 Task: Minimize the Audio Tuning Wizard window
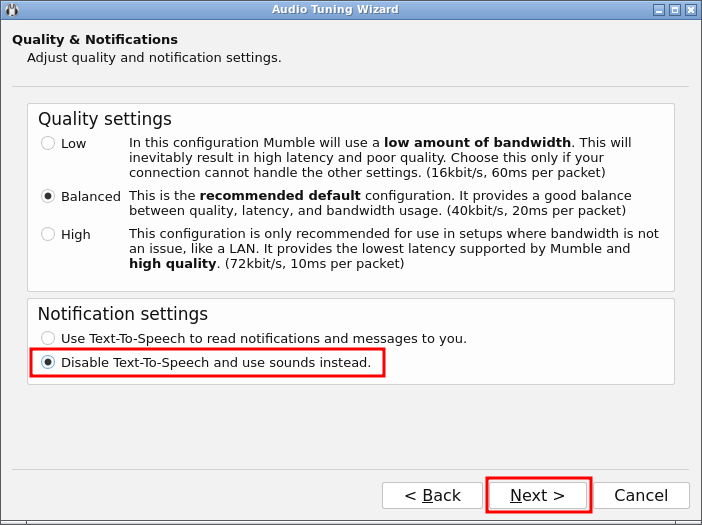click(x=659, y=10)
